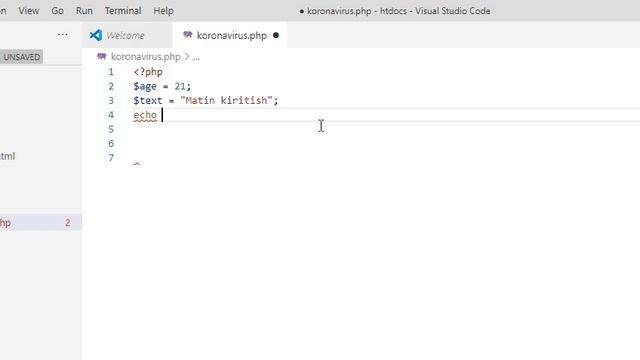Click line number 2 in the gutter
The image size is (640, 360).
(111, 86)
